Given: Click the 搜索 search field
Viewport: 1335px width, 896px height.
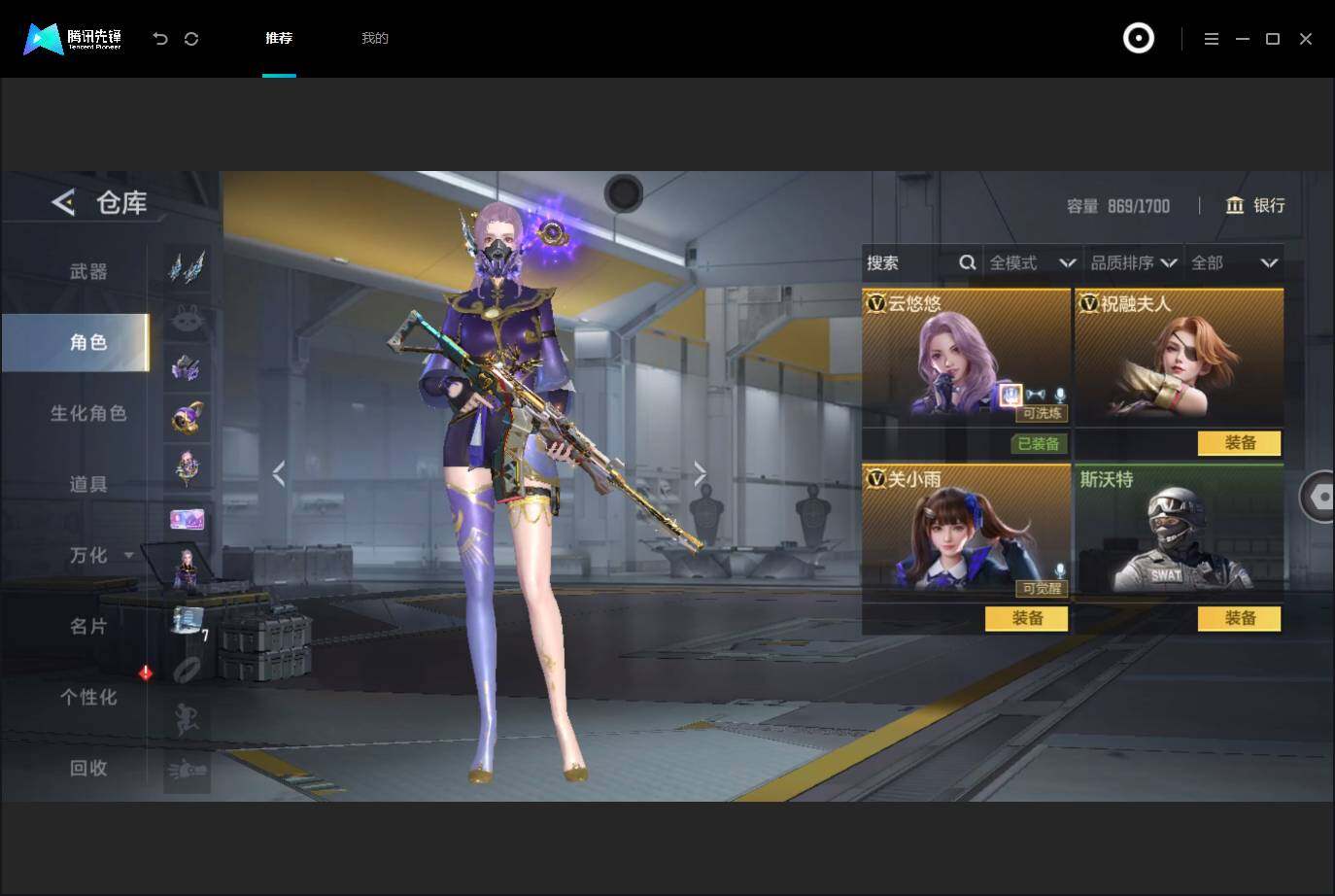Looking at the screenshot, I should pyautogui.click(x=908, y=262).
